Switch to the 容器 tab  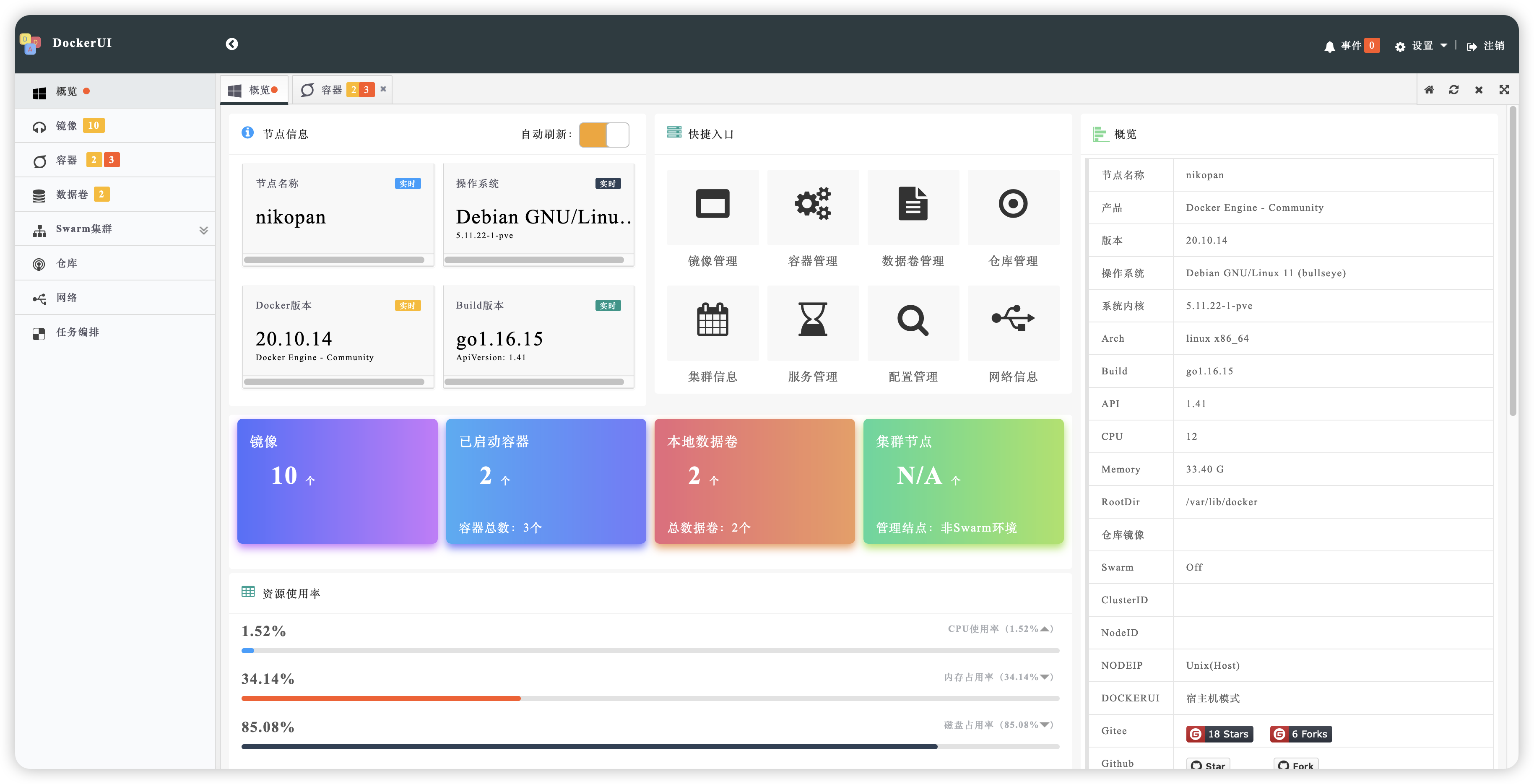(332, 89)
